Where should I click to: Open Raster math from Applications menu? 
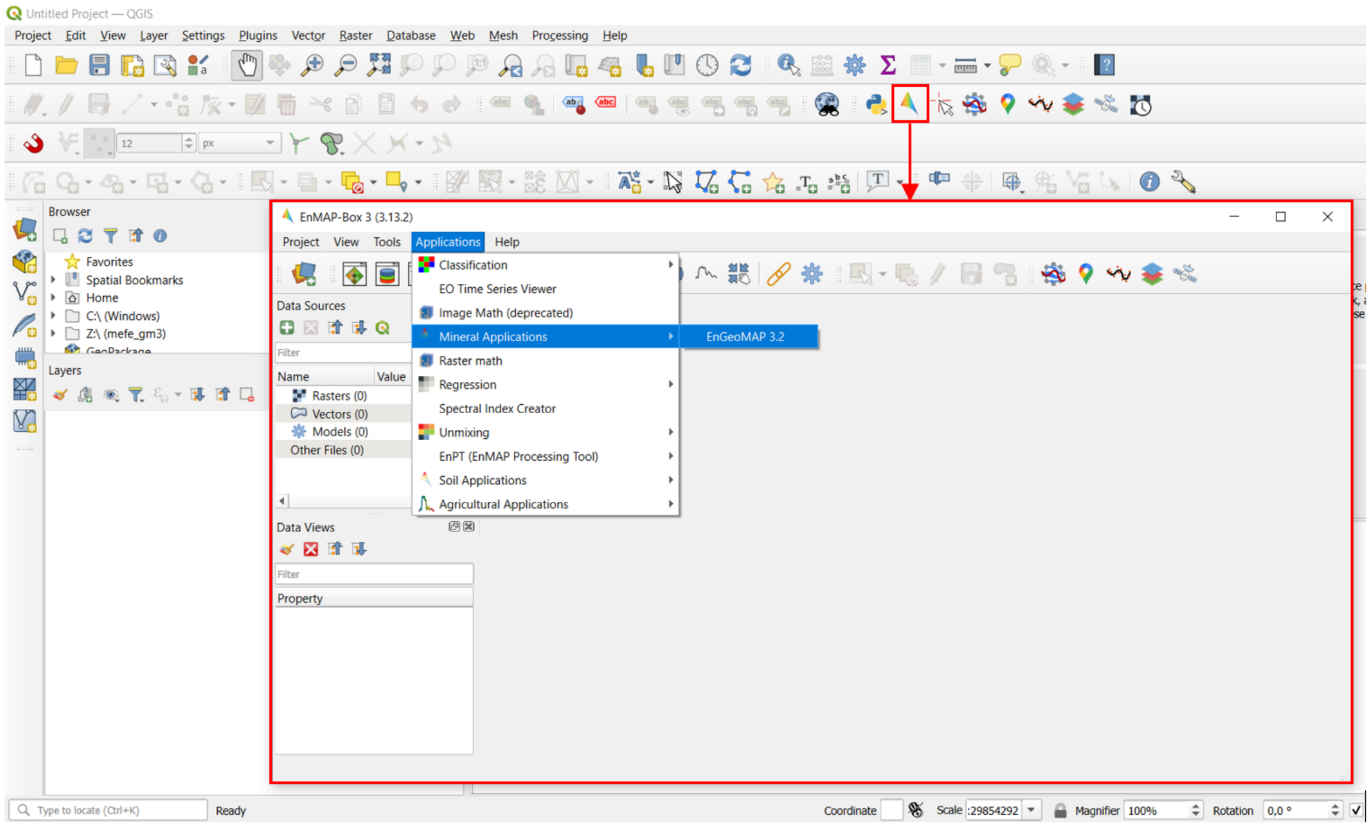pos(546,361)
